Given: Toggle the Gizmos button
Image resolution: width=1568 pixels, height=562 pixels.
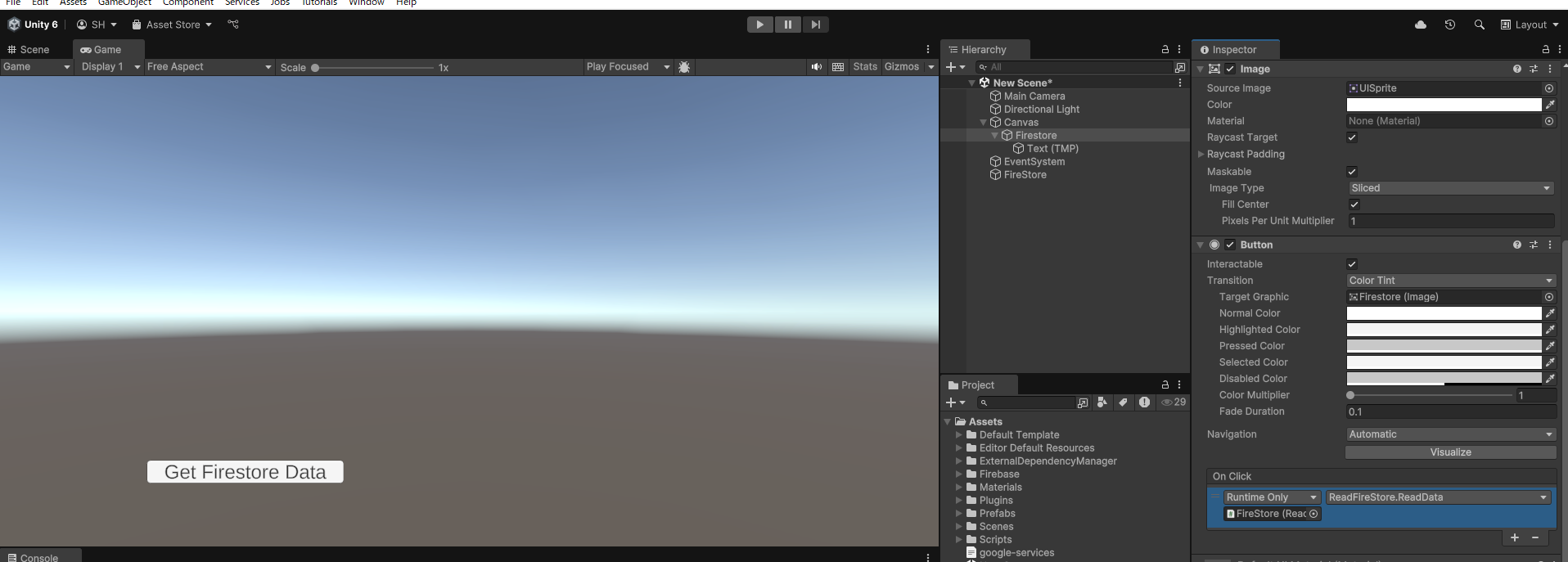Looking at the screenshot, I should (x=902, y=67).
